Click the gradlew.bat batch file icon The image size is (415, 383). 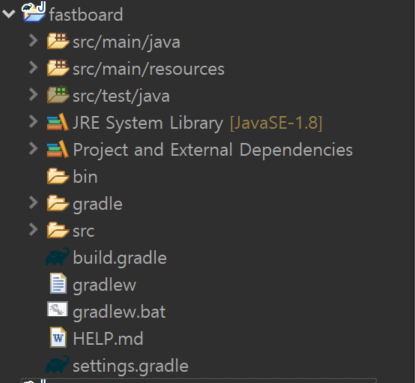click(x=58, y=310)
